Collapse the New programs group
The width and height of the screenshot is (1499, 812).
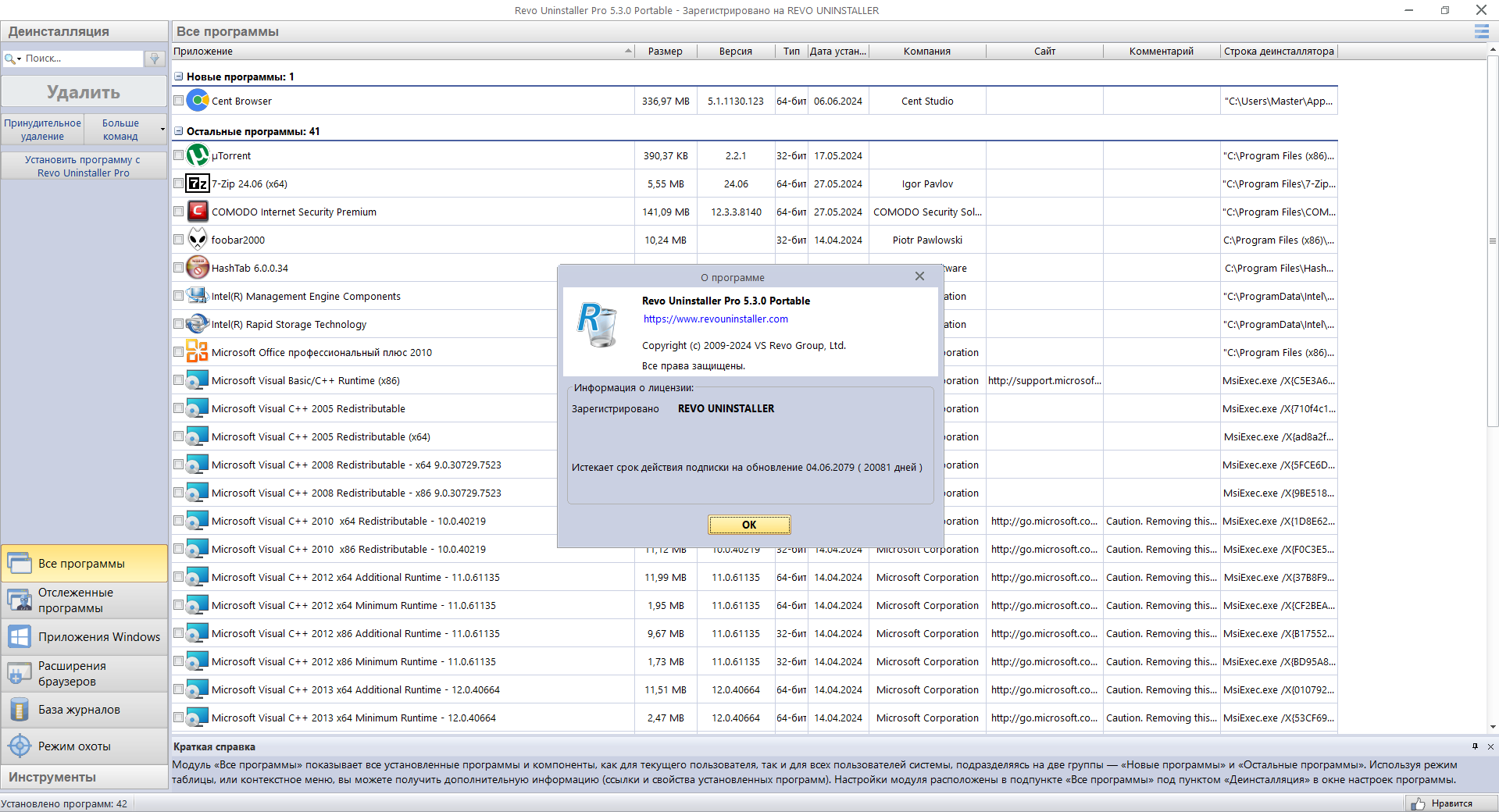178,77
